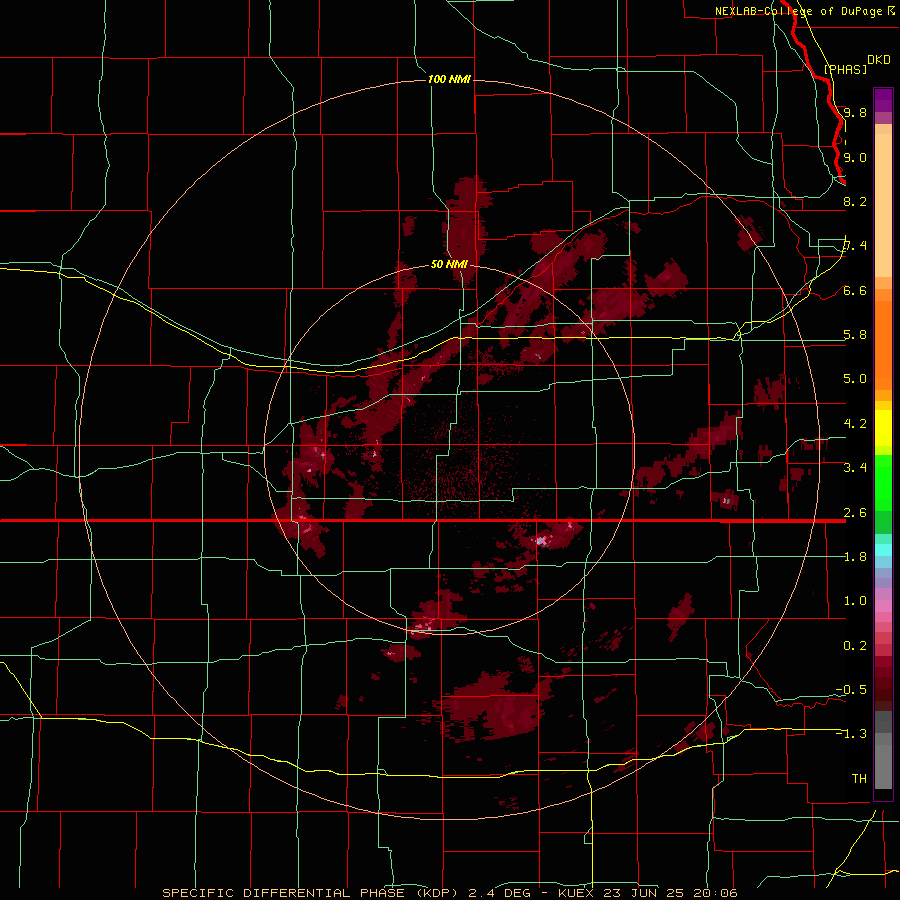This screenshot has width=900, height=900.
Task: Click the KDP product caption at the bottom
Action: pos(450,893)
